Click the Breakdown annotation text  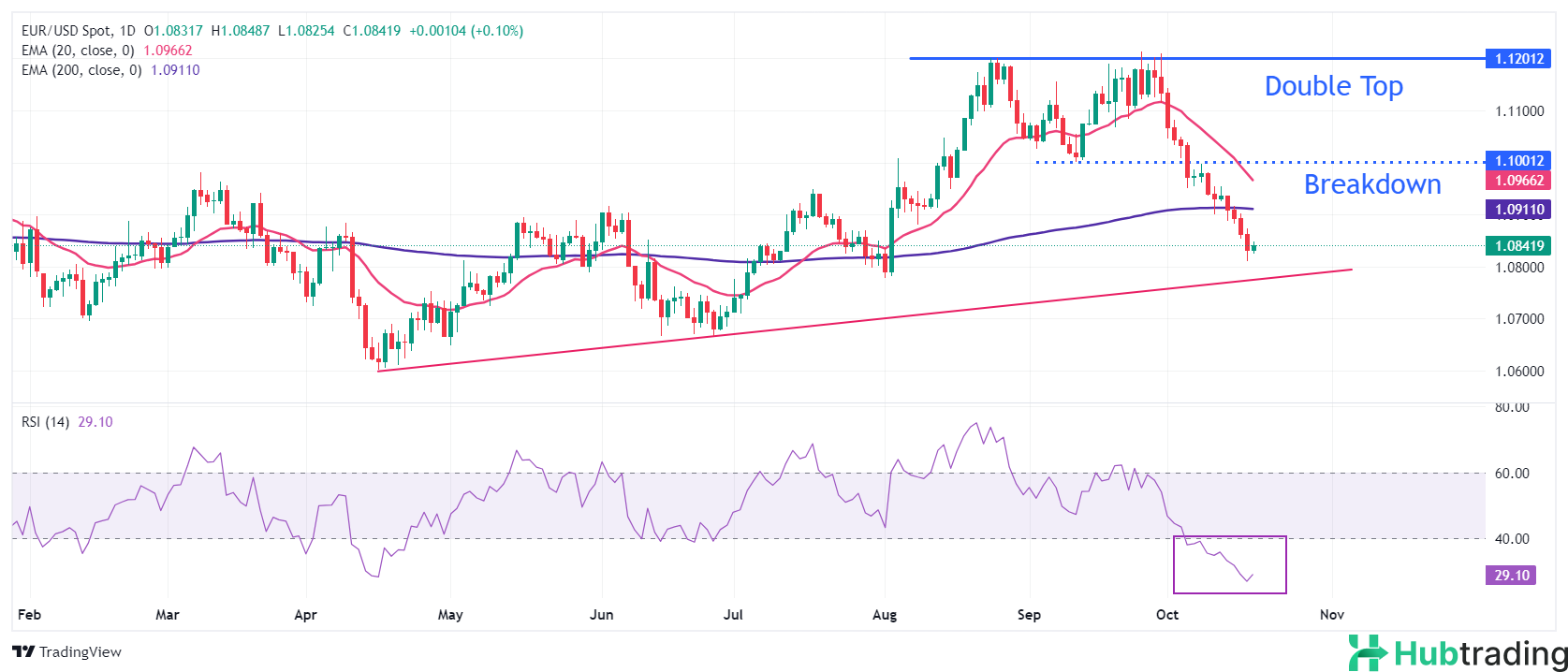click(x=1371, y=184)
